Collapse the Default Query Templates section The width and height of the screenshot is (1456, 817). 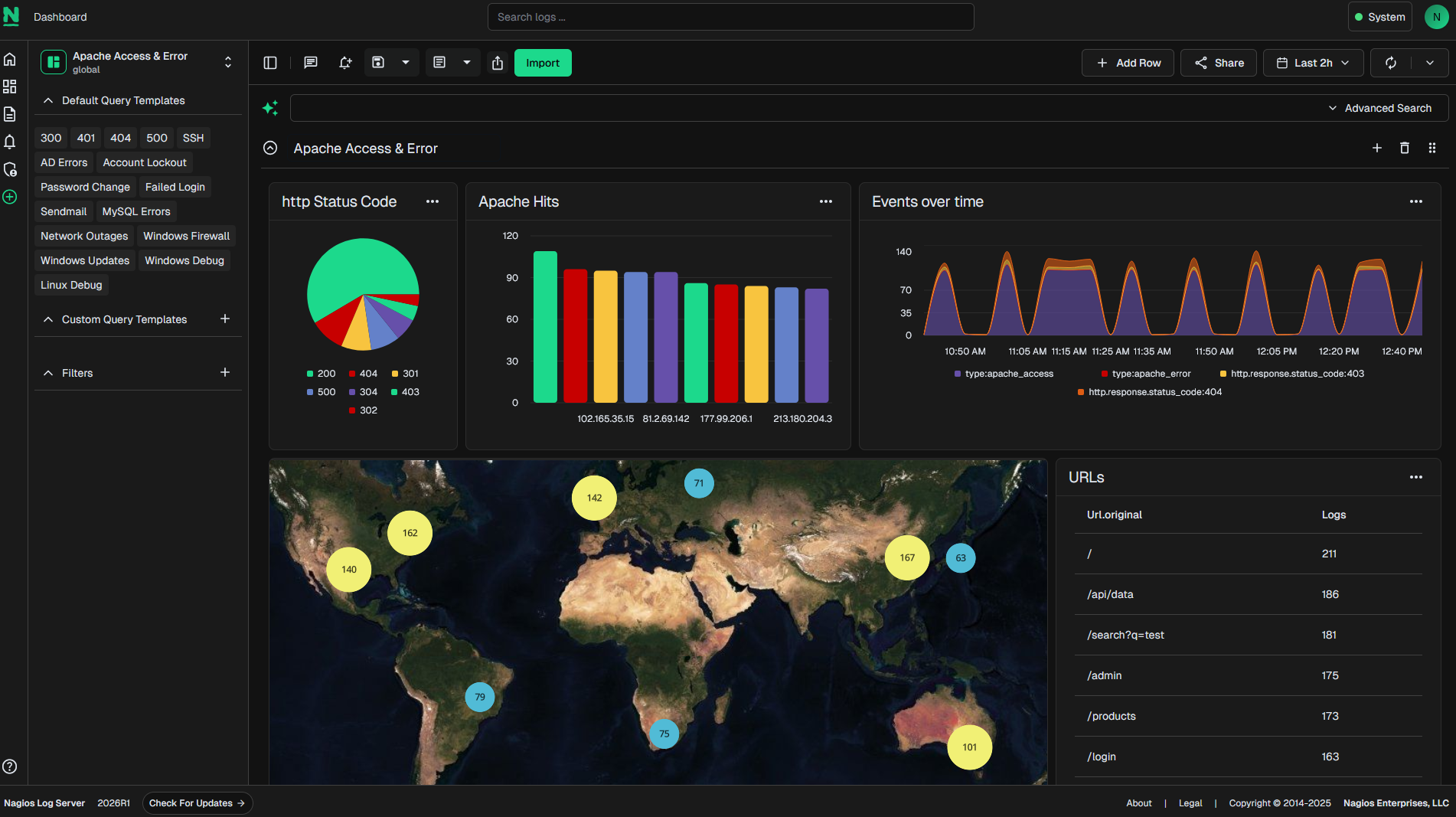pos(48,100)
